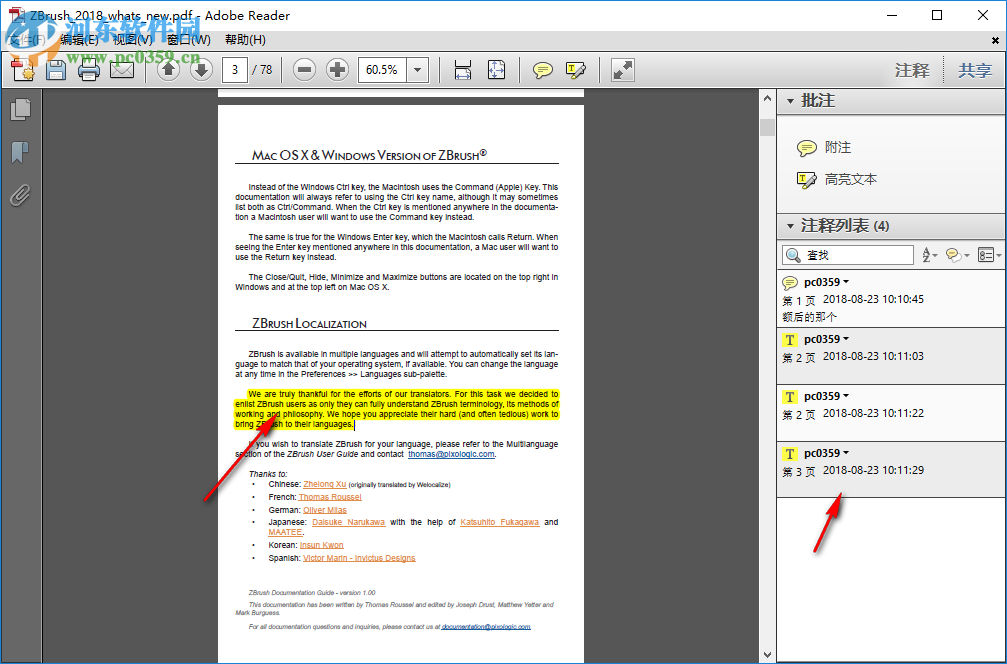Select the highlight text tool

576,69
